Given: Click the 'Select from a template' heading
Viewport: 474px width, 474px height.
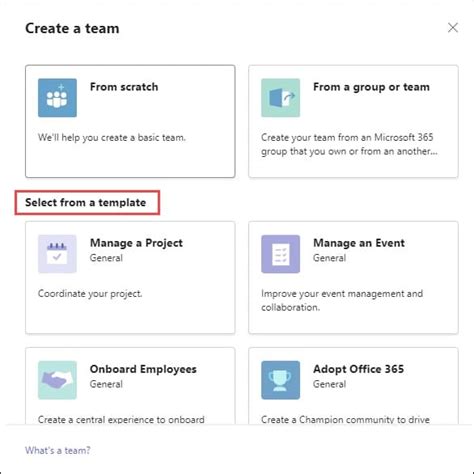Looking at the screenshot, I should pos(86,202).
